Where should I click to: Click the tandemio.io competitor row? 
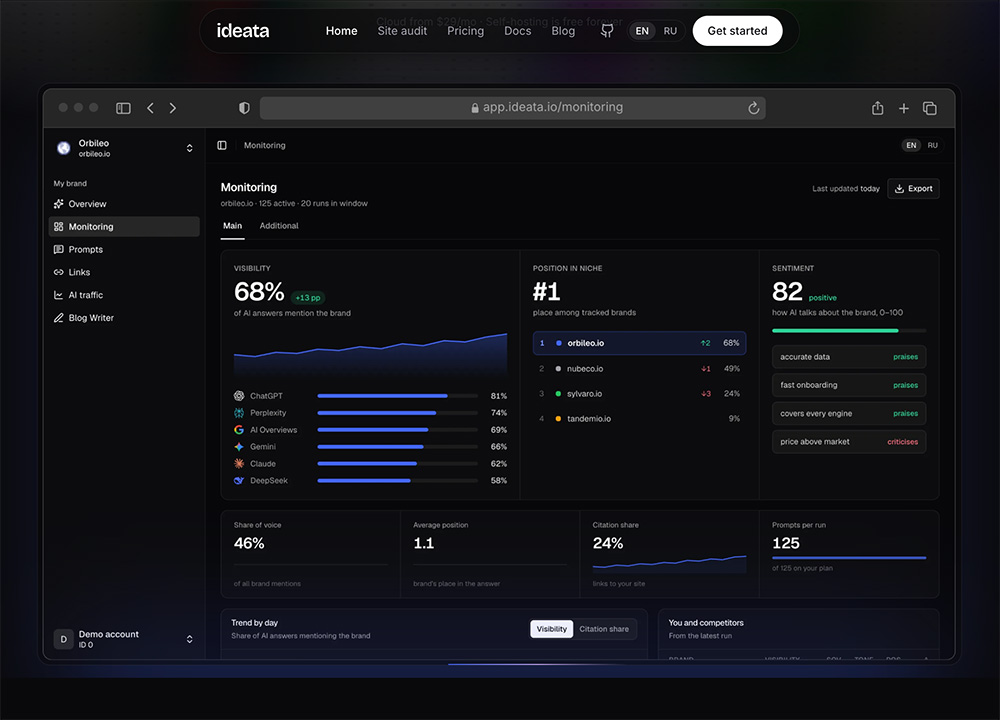(639, 419)
